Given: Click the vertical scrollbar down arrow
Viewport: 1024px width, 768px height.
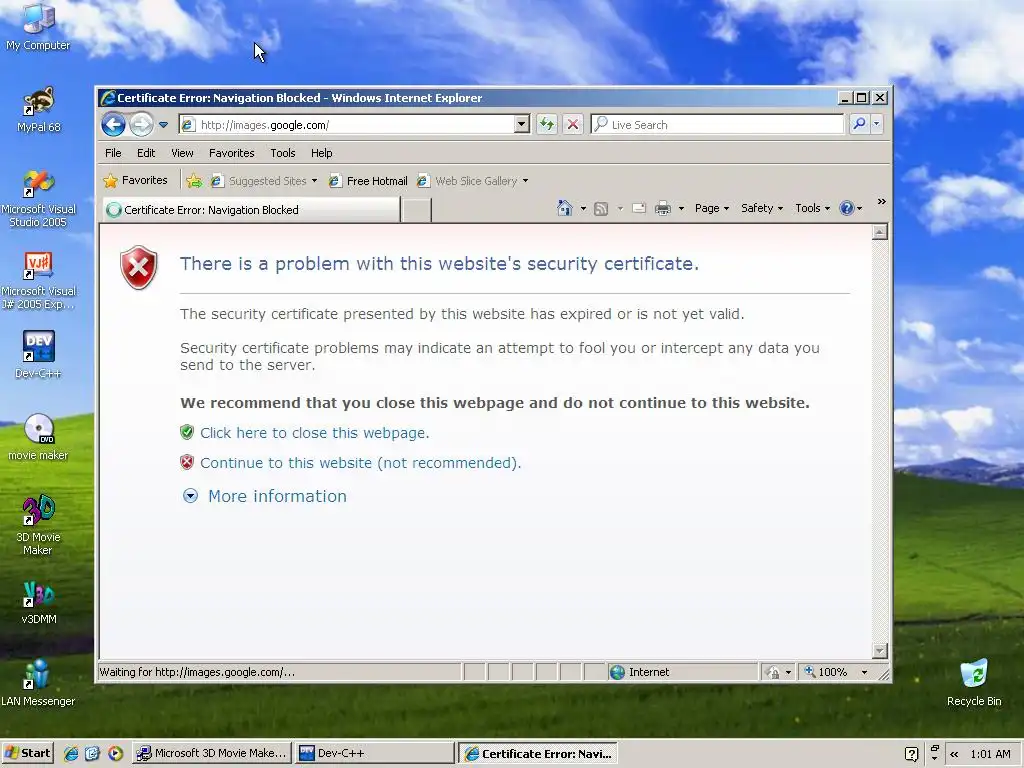Looking at the screenshot, I should (880, 650).
